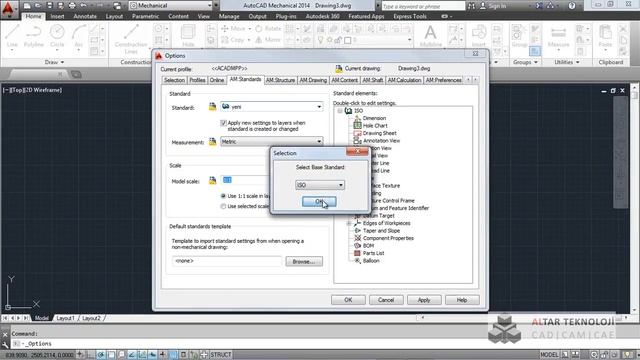640x360 pixels.
Task: Select the Arc tool
Action: 79,36
